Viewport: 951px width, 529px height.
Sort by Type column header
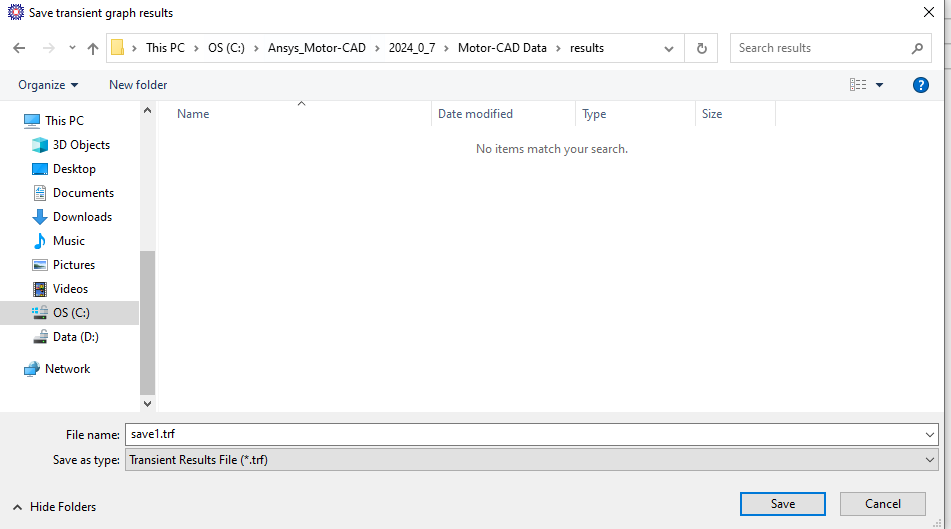[594, 114]
